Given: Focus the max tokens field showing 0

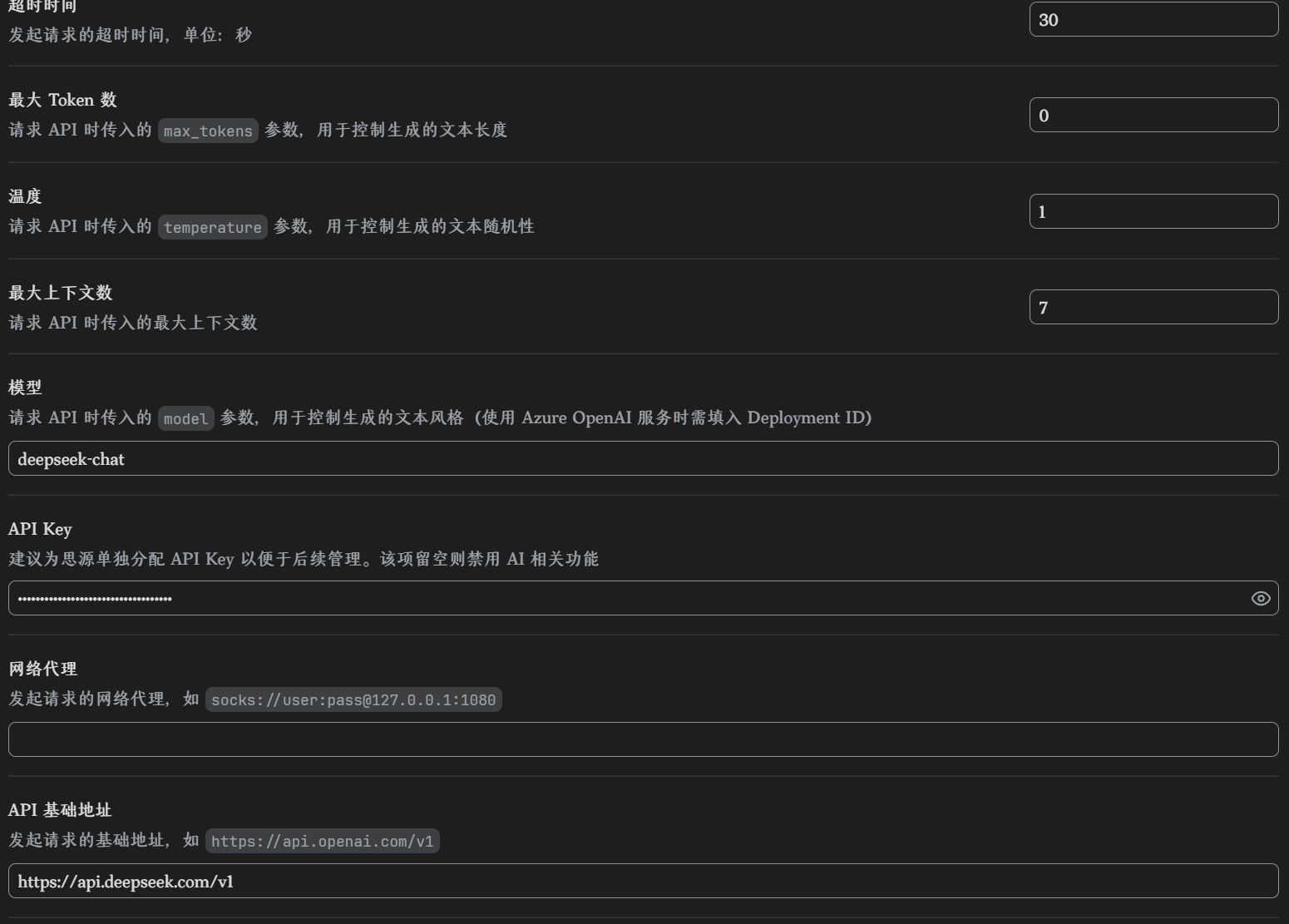Looking at the screenshot, I should click(1153, 115).
